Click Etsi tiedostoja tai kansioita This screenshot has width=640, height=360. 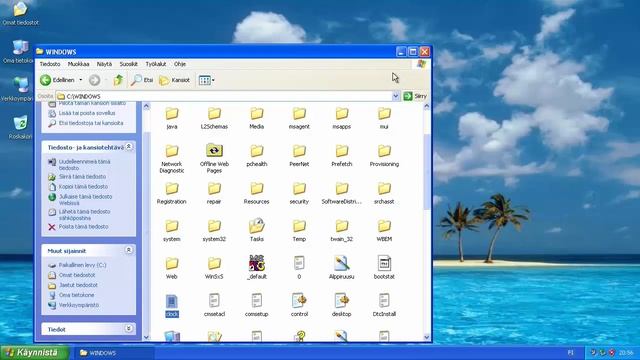click(x=91, y=123)
